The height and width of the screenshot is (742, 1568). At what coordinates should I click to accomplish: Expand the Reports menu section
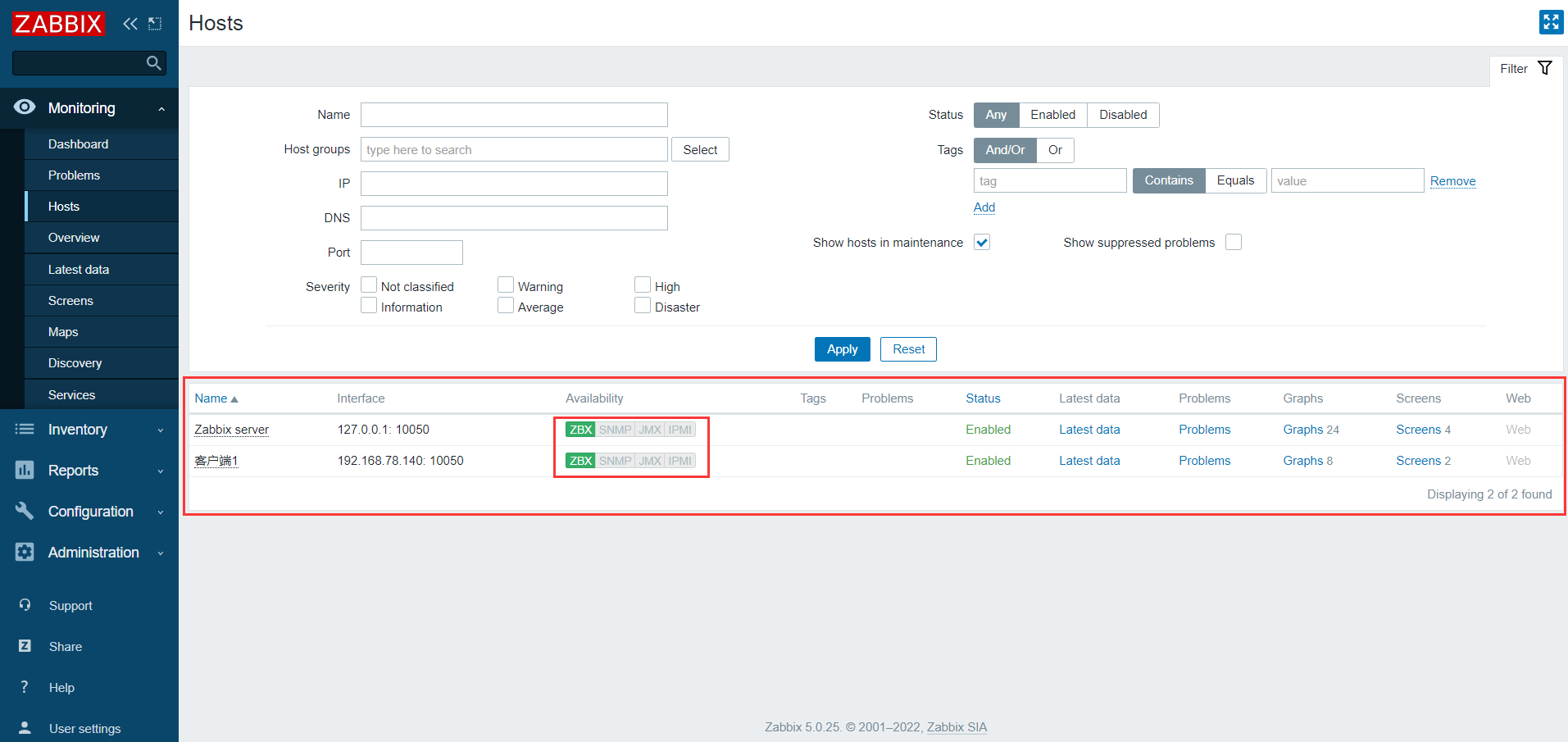[89, 471]
